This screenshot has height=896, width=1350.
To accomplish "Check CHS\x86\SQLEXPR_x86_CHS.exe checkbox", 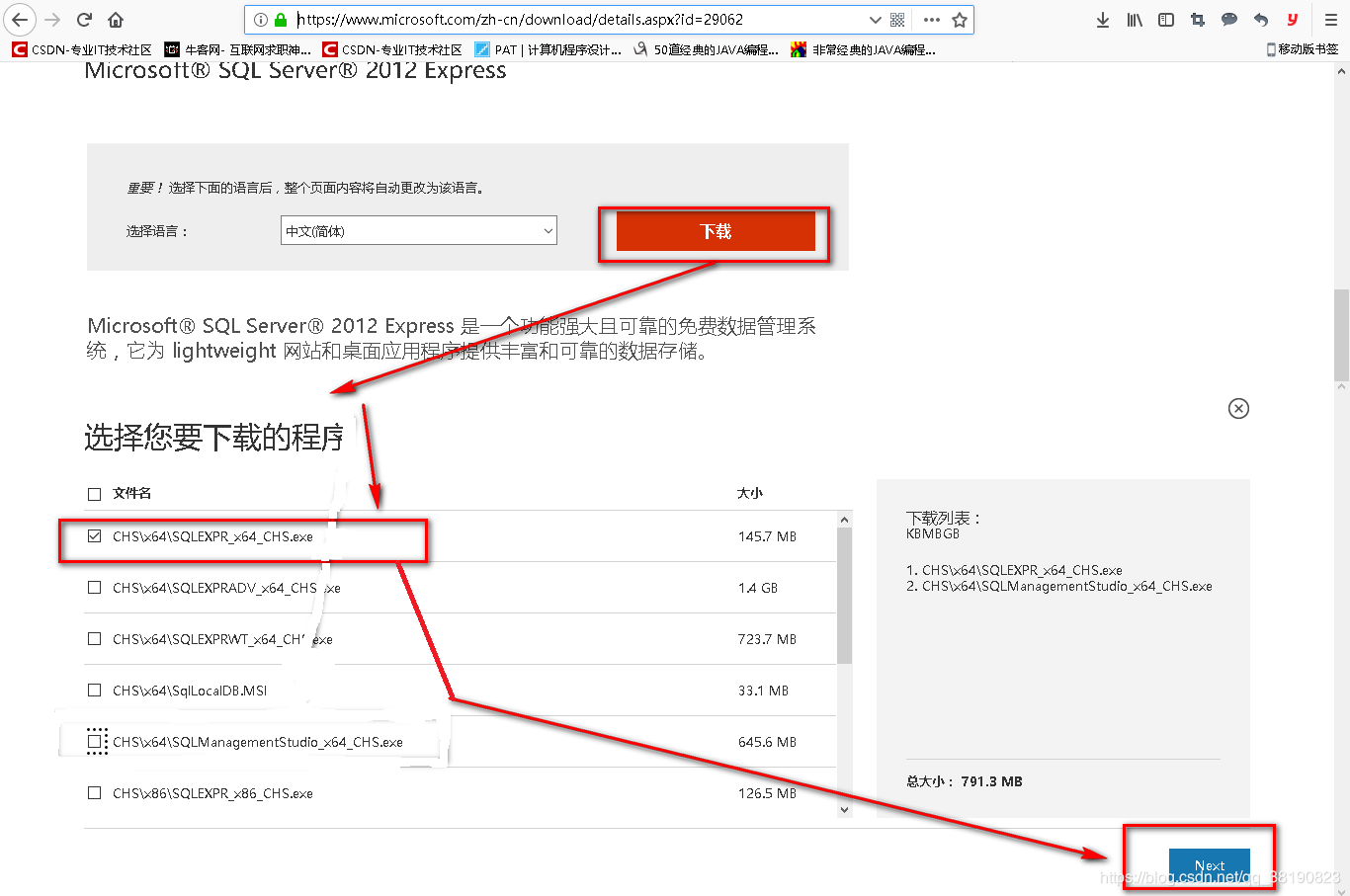I will 95,793.
